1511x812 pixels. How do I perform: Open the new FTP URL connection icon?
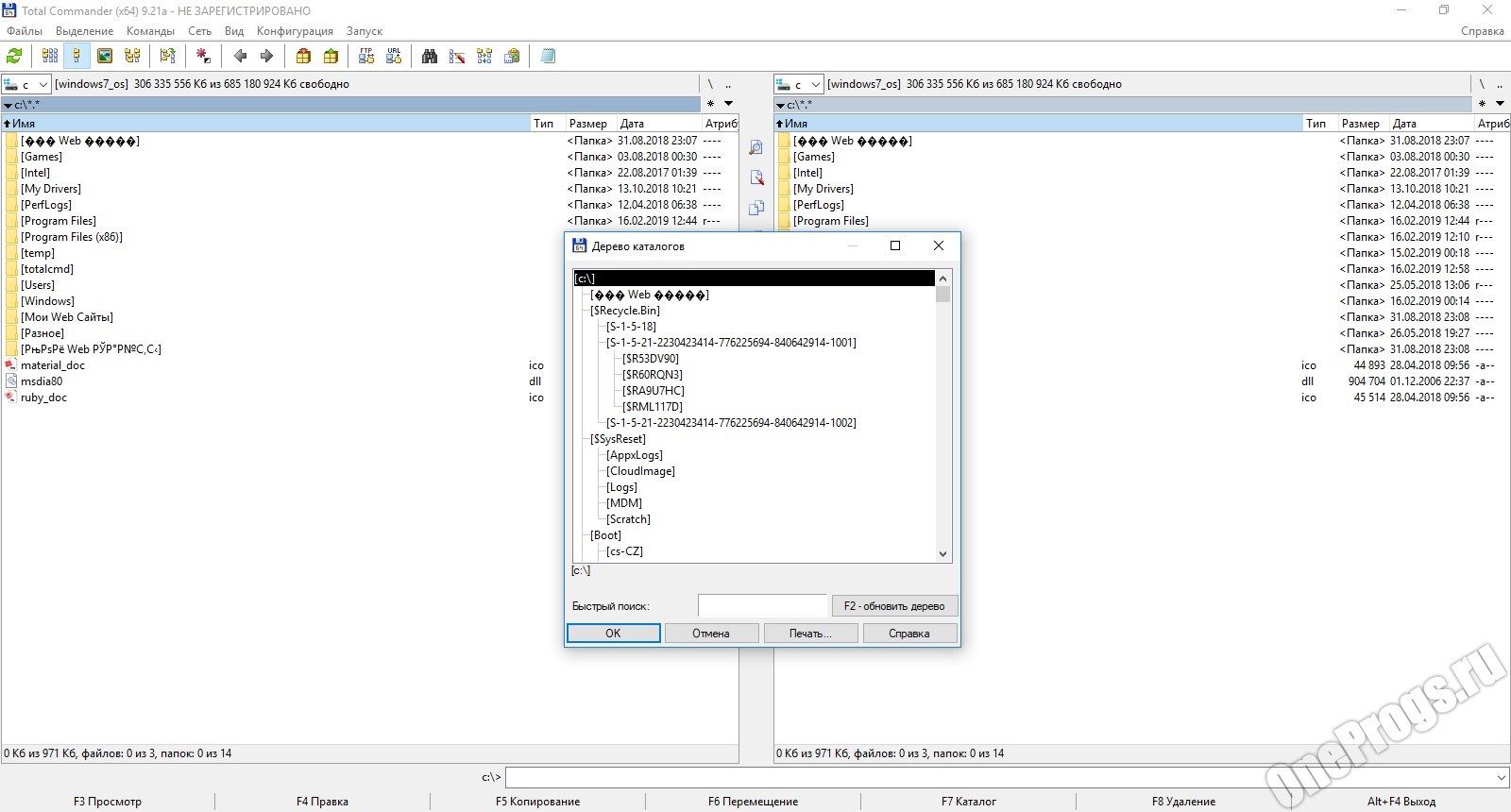[x=394, y=57]
